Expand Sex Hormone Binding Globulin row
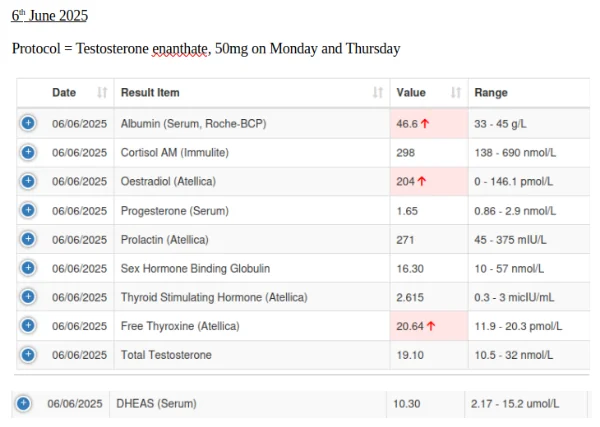Screen dimensions: 600x427 (x=28, y=268)
